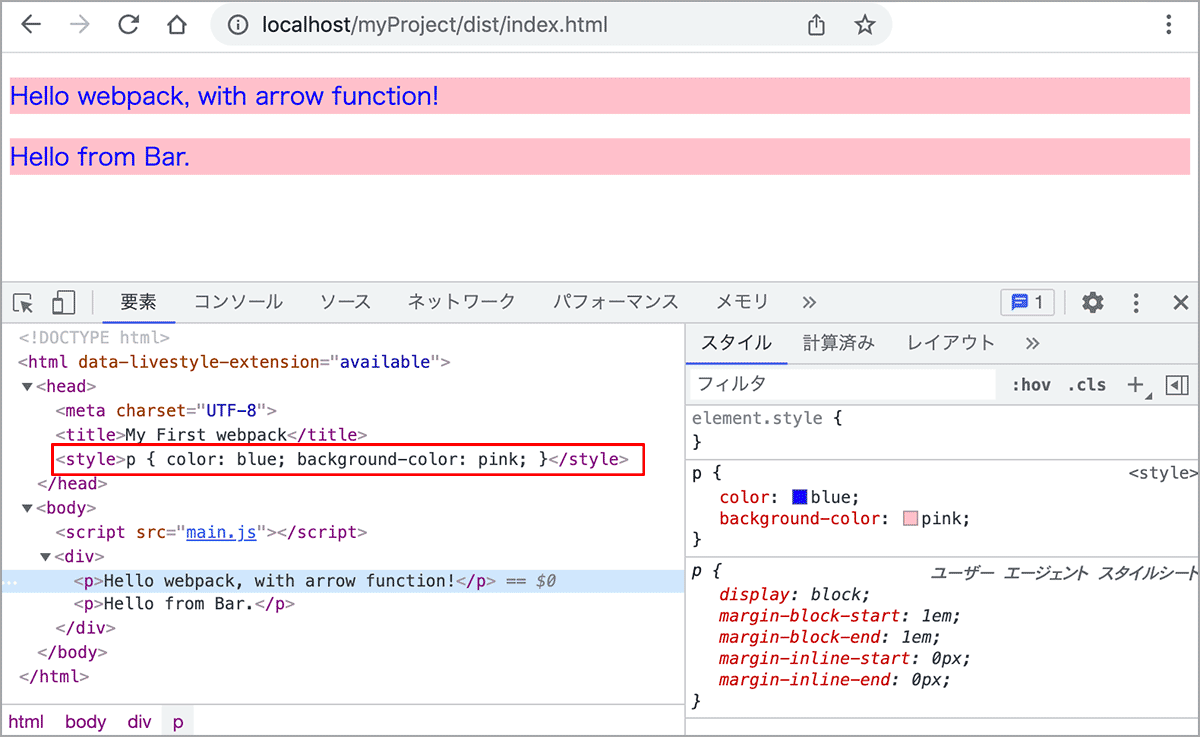Collapse the div element node
This screenshot has height=737, width=1200.
click(x=46, y=557)
